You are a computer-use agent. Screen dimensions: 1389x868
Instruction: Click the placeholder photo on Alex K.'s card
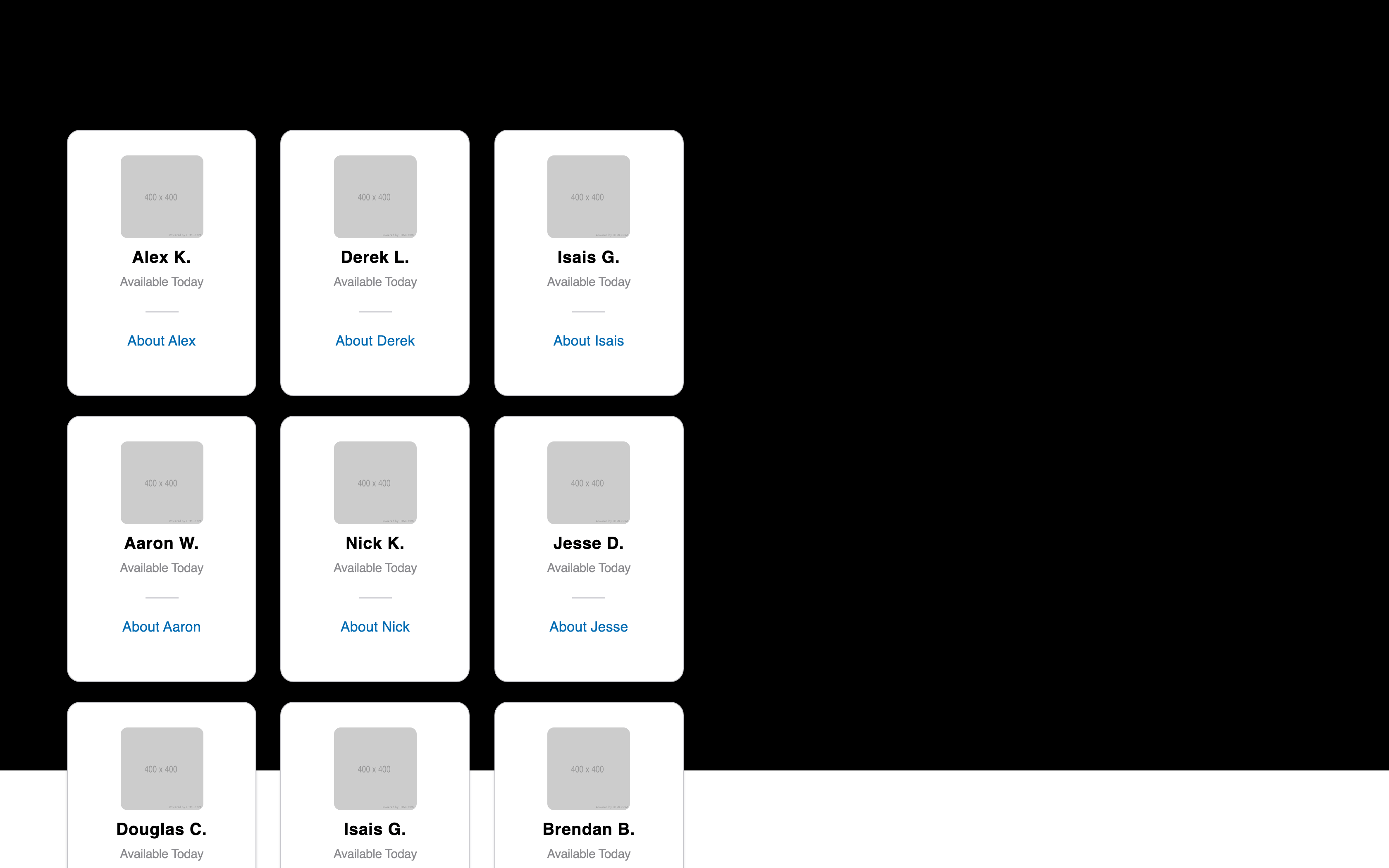tap(161, 196)
